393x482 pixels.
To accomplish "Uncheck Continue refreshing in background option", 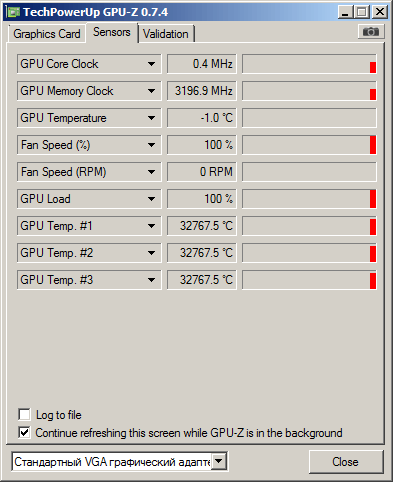I will click(24, 433).
